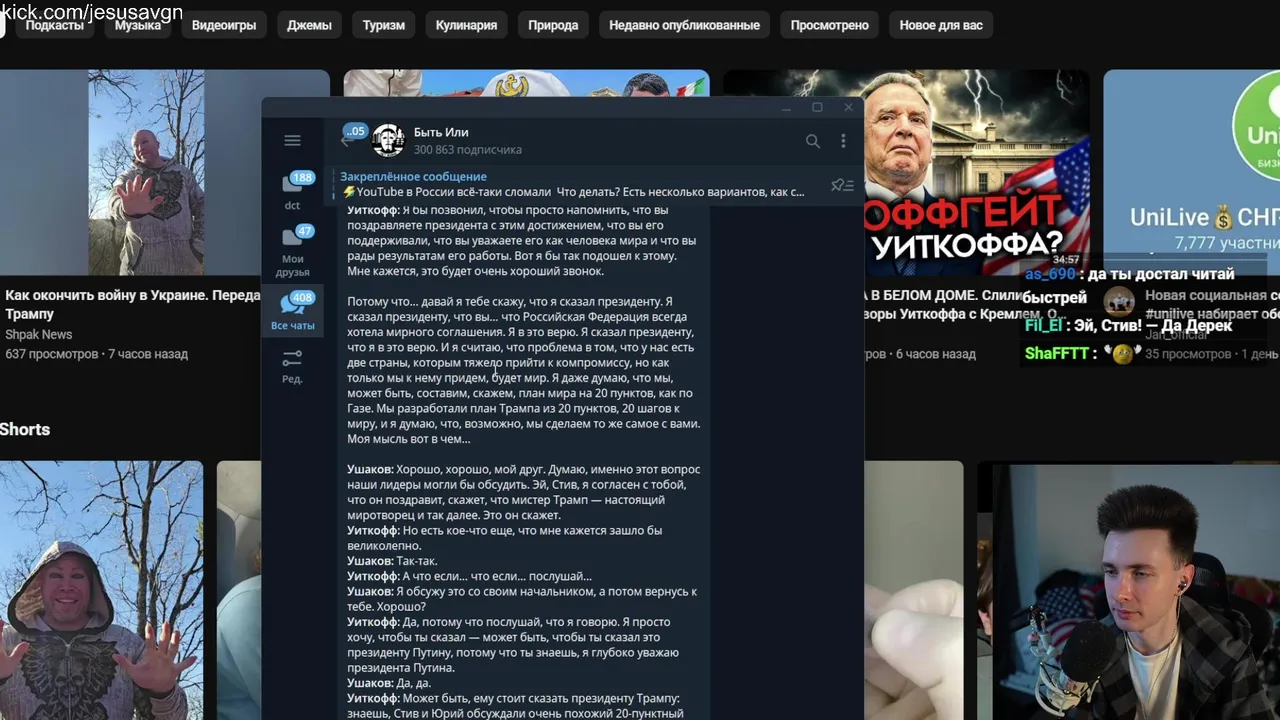Image resolution: width=1280 pixels, height=720 pixels.
Task: Open video titled Как окончить войну в Украине
Action: pyautogui.click(x=131, y=304)
